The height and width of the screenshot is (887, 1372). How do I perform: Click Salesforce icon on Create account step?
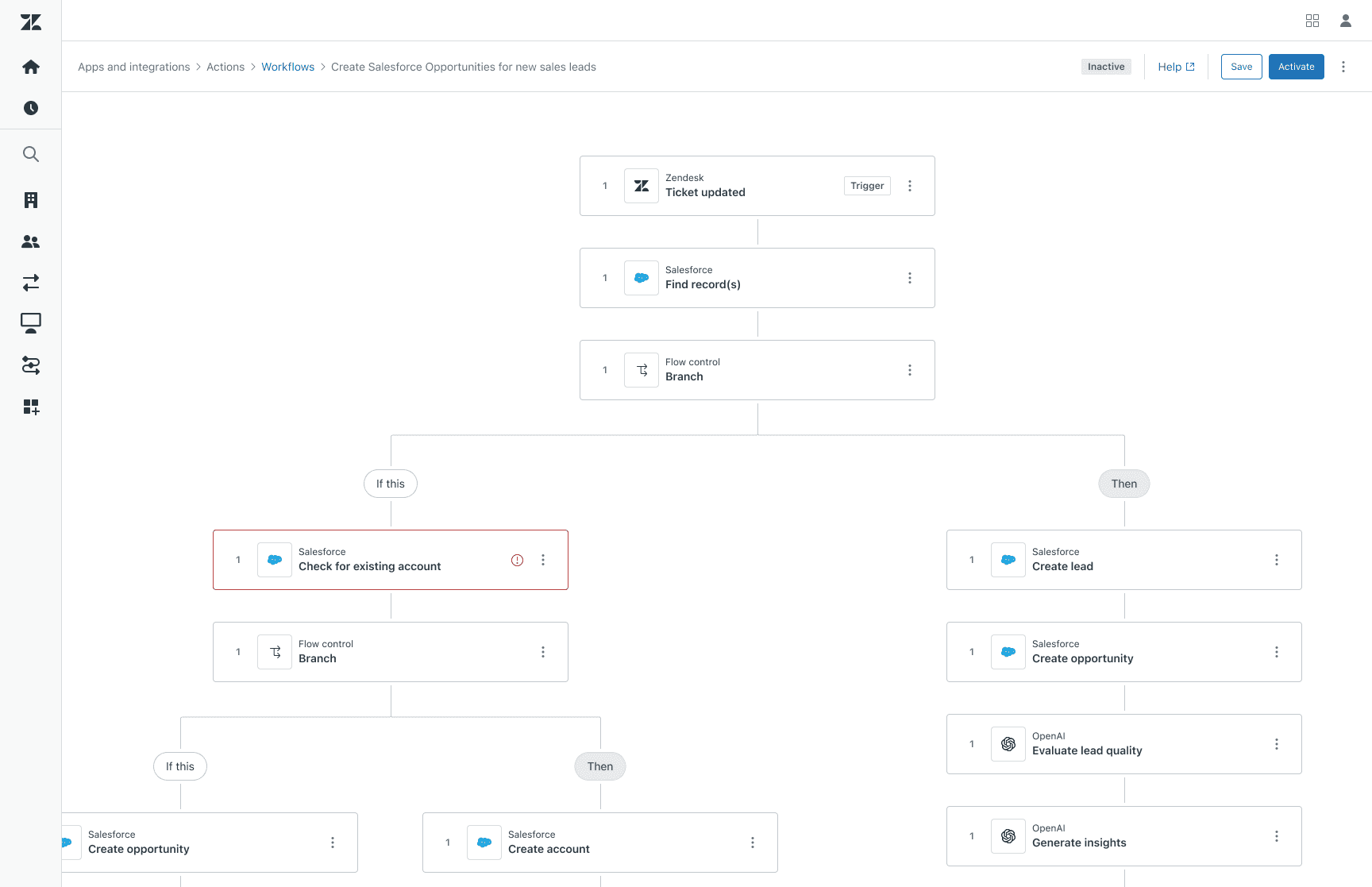click(484, 843)
